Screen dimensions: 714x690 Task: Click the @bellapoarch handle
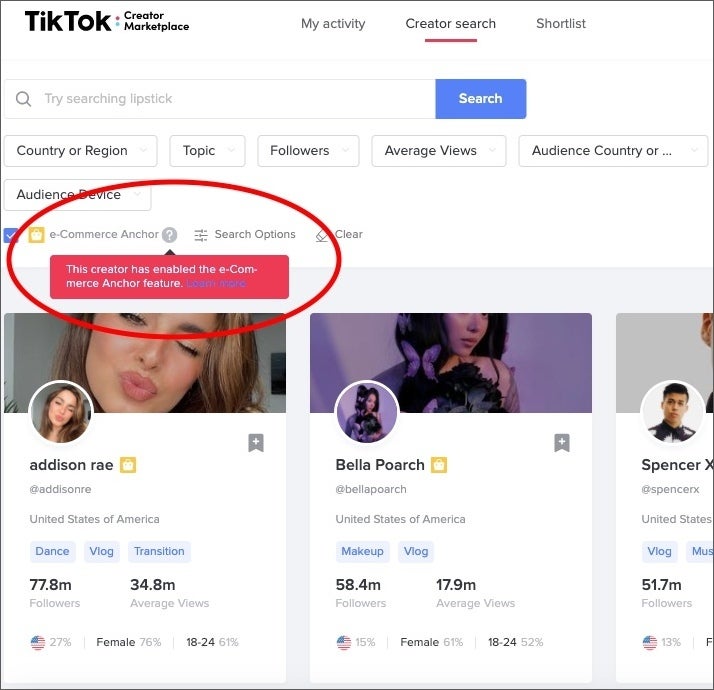[371, 490]
